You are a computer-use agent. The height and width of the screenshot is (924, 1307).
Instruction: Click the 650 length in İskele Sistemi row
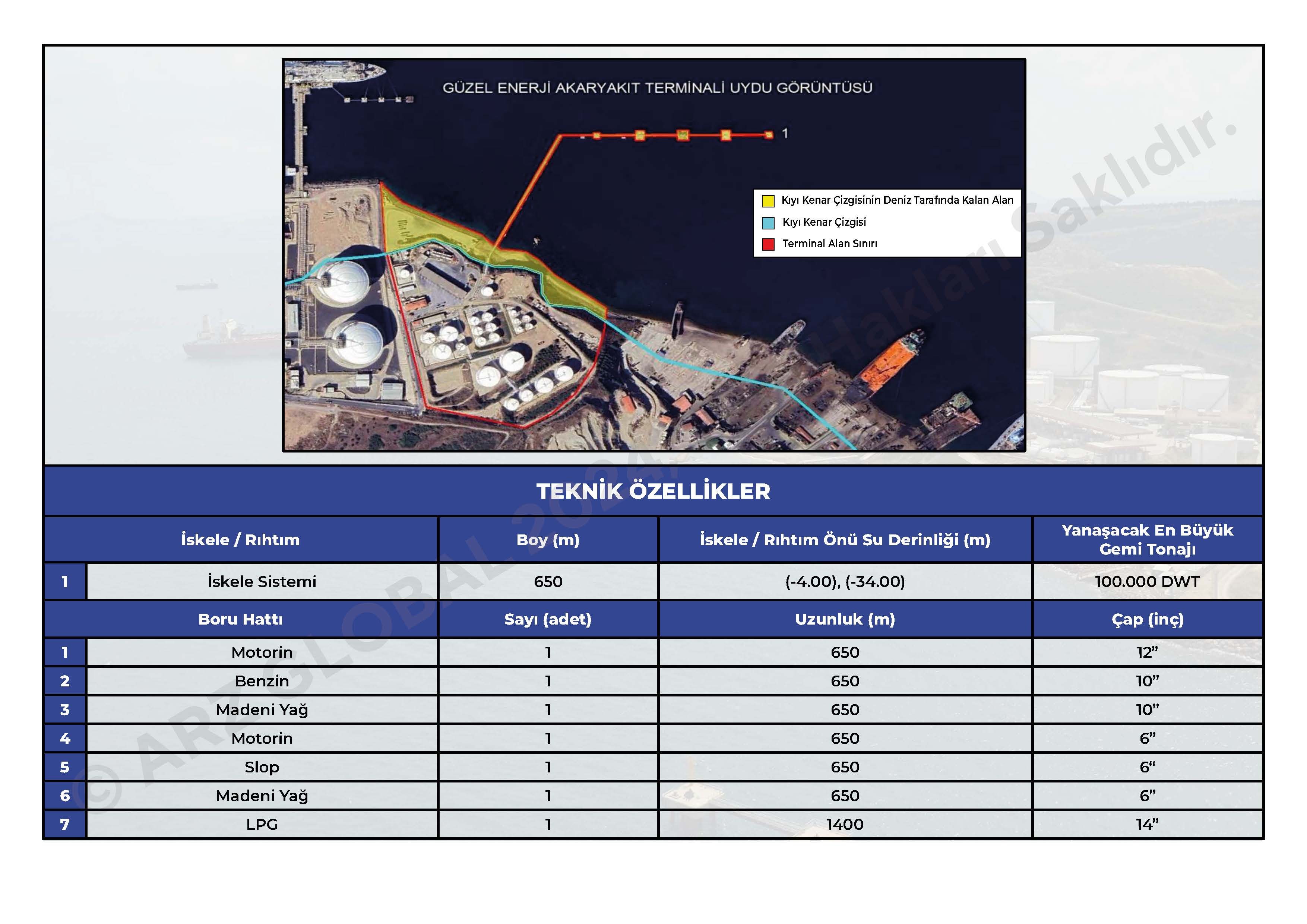point(548,581)
